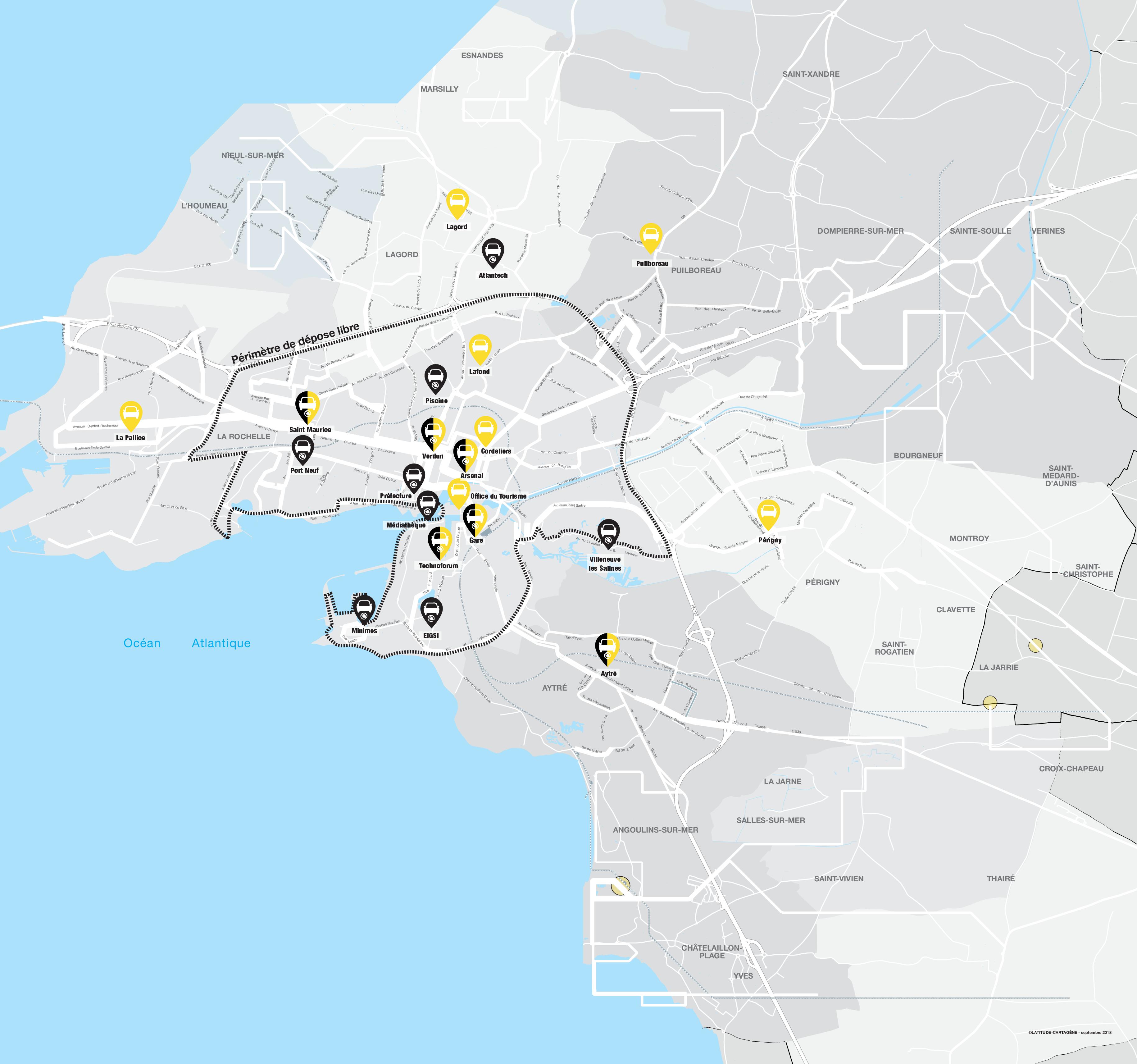Image resolution: width=1137 pixels, height=1064 pixels.
Task: Click the 'Périmètre de dépose libre' label
Action: pyautogui.click(x=296, y=343)
